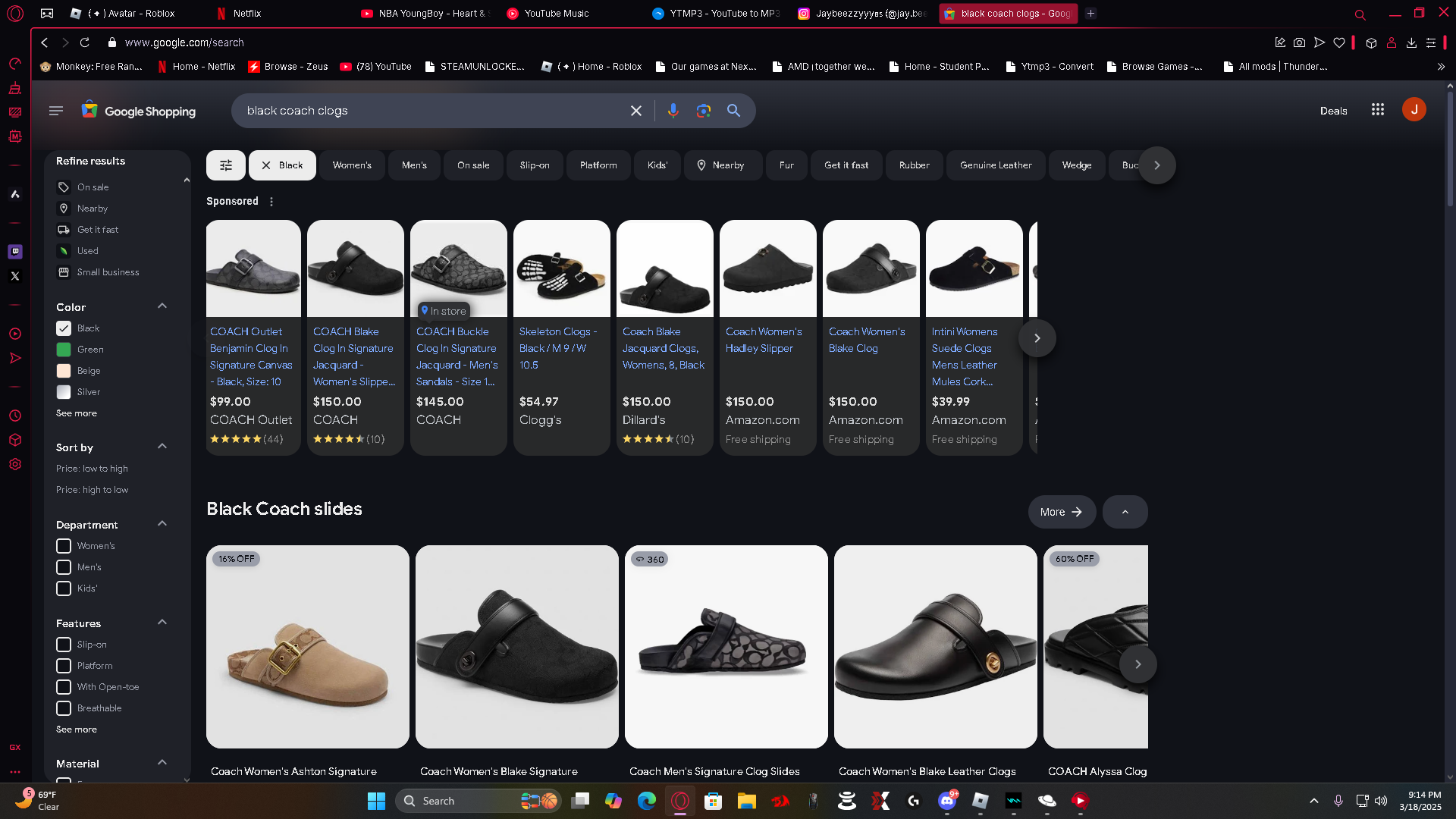The image size is (1456, 819).
Task: Open Microsoft Store from taskbar
Action: 714,801
